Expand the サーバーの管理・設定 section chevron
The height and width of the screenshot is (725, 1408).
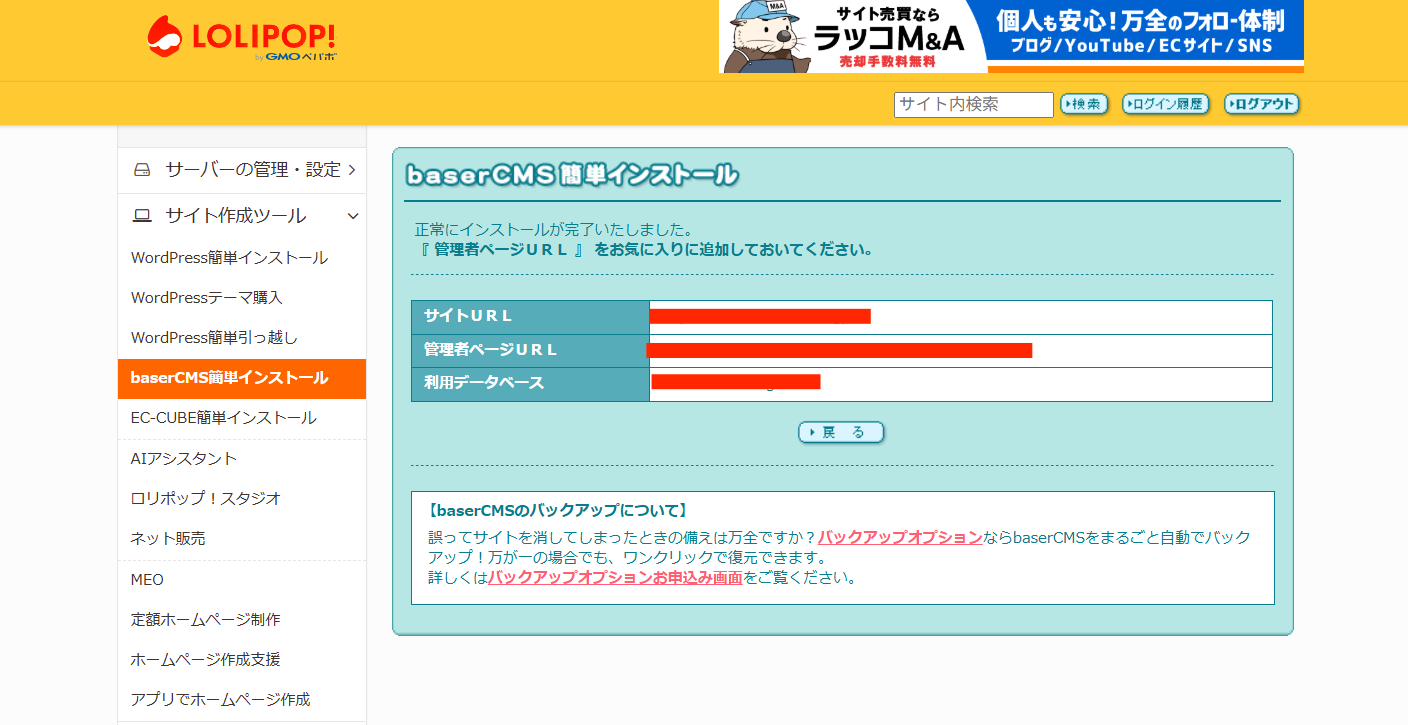pyautogui.click(x=352, y=170)
